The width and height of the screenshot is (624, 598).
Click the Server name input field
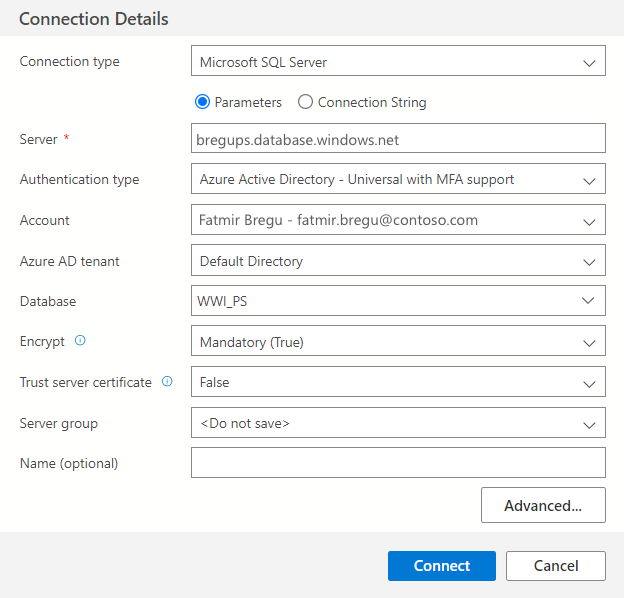click(397, 140)
